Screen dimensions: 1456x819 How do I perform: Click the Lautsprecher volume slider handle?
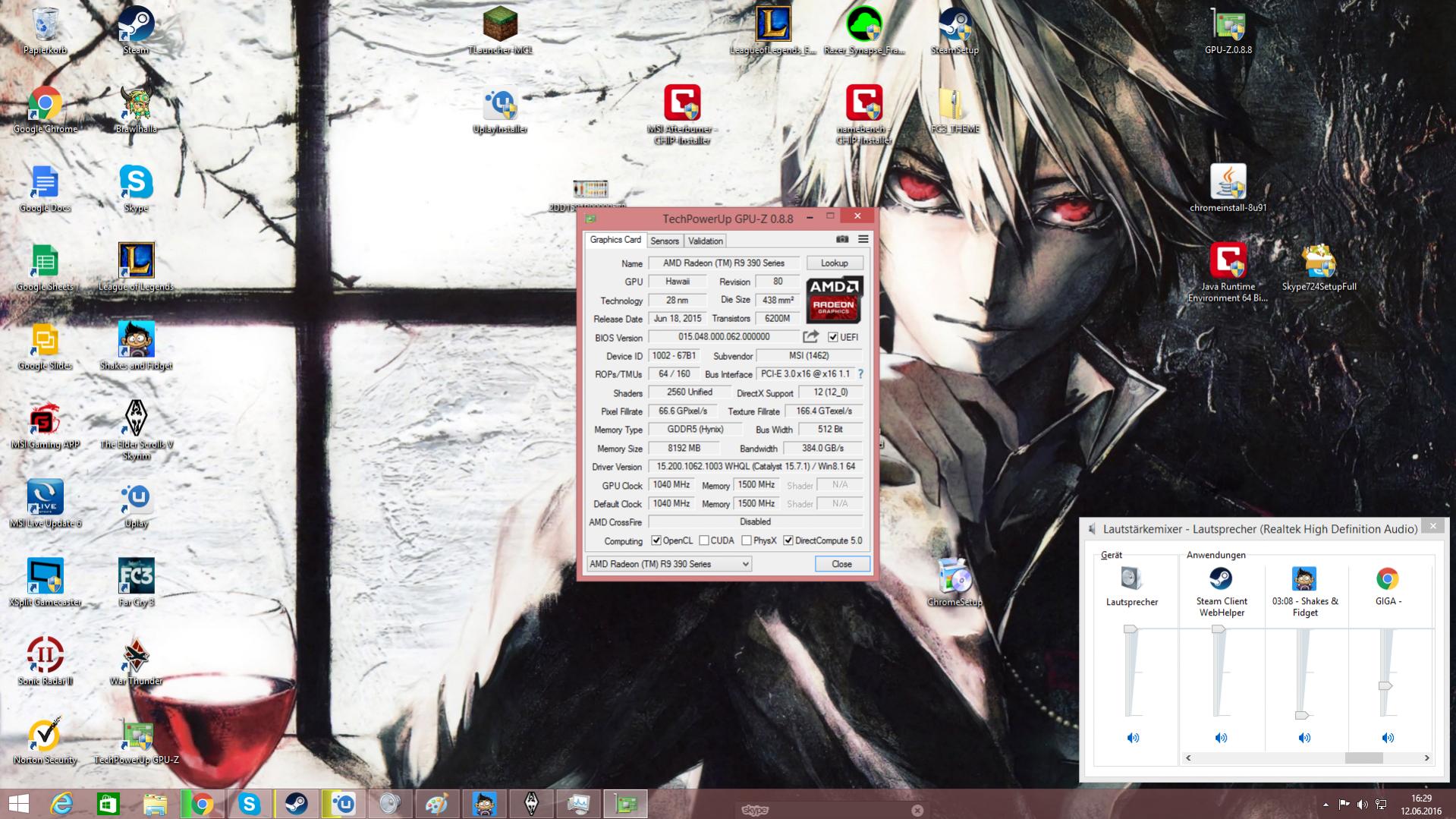(x=1131, y=628)
